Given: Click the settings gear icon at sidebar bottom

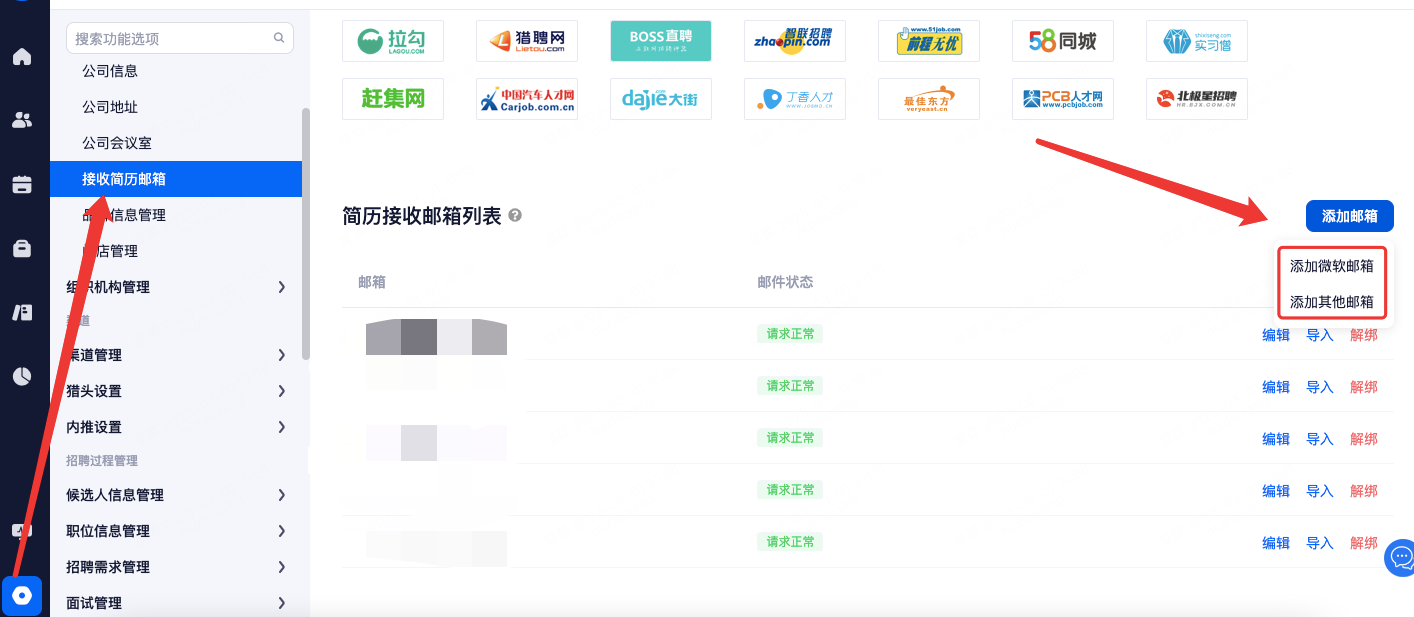Looking at the screenshot, I should (x=21, y=596).
